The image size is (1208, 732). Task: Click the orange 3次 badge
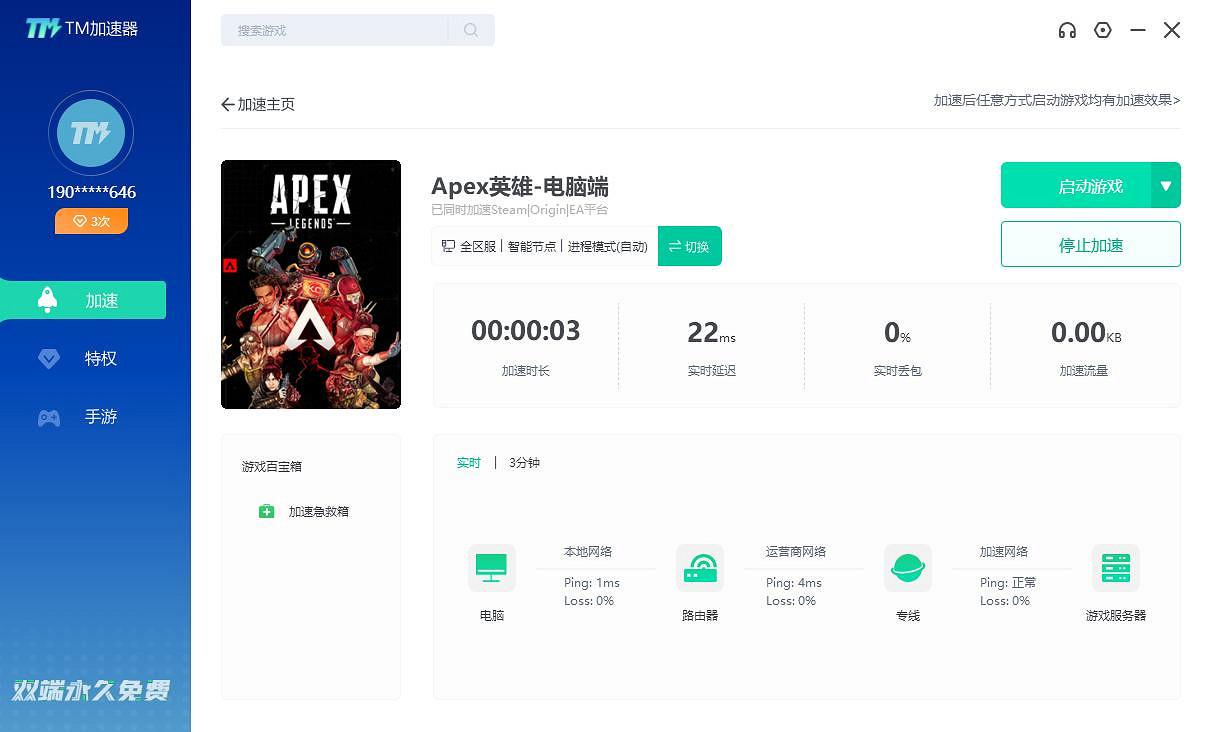click(x=91, y=220)
